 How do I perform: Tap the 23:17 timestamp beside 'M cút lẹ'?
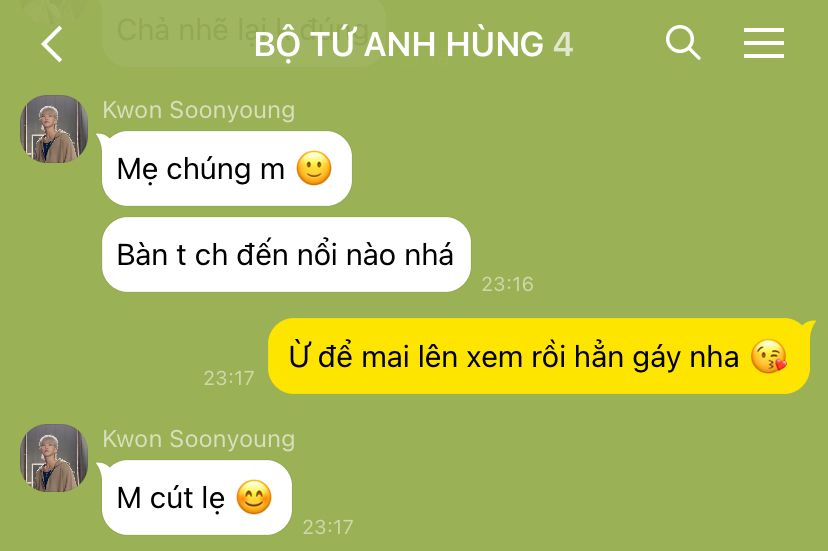pyautogui.click(x=328, y=527)
